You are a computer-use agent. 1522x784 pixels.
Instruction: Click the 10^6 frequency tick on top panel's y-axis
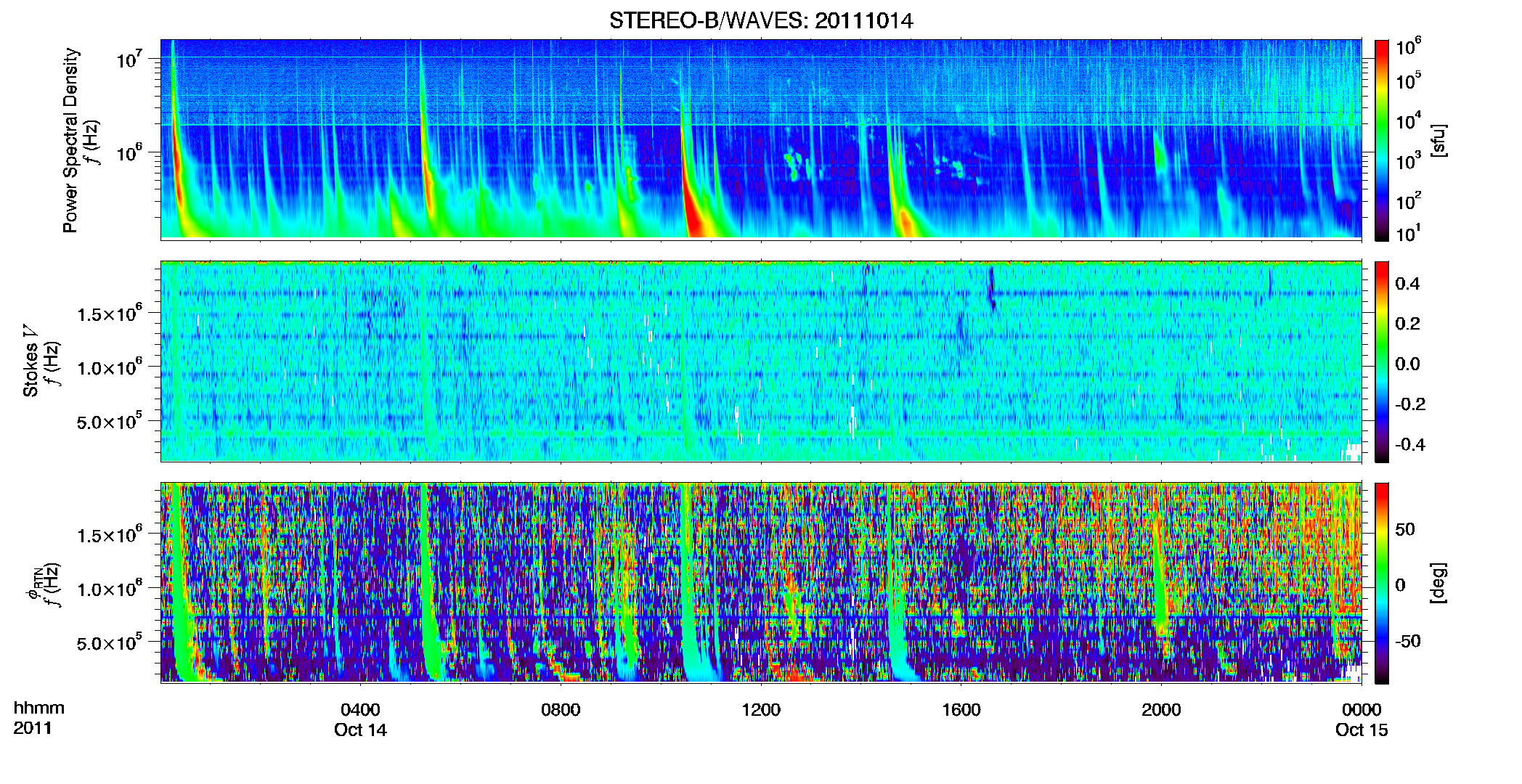point(129,153)
